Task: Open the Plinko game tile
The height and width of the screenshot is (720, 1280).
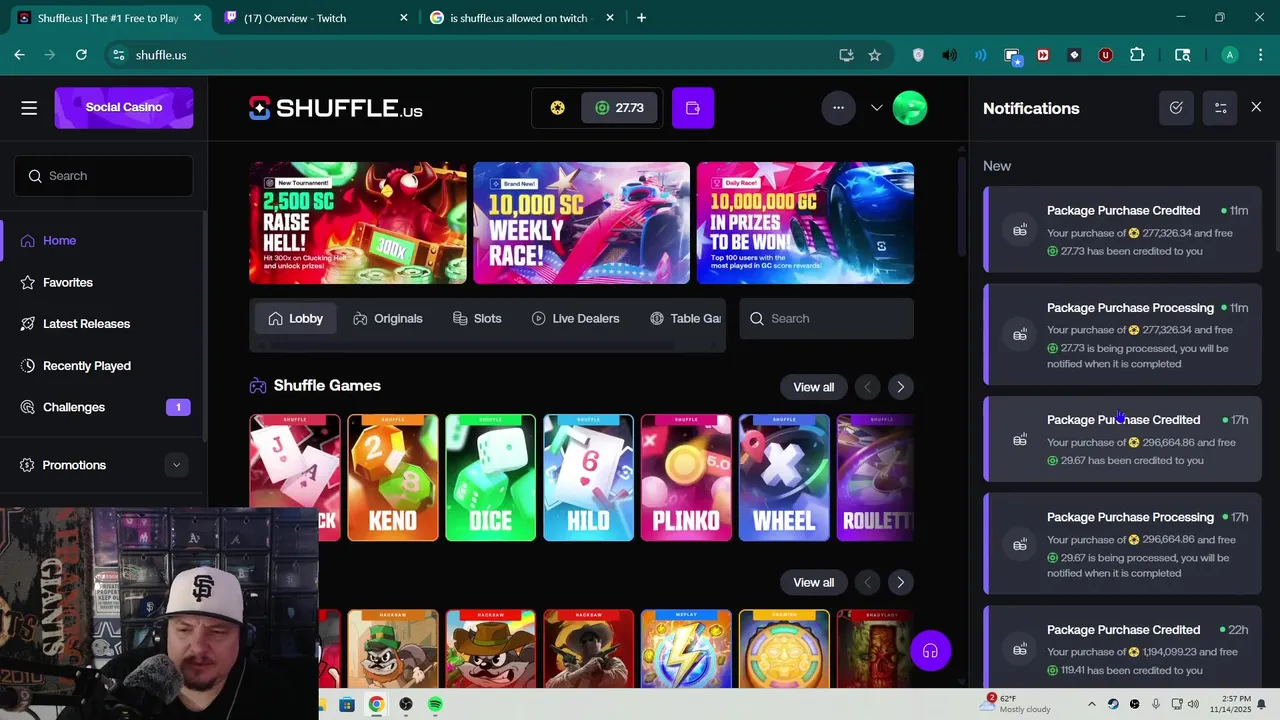Action: 686,478
